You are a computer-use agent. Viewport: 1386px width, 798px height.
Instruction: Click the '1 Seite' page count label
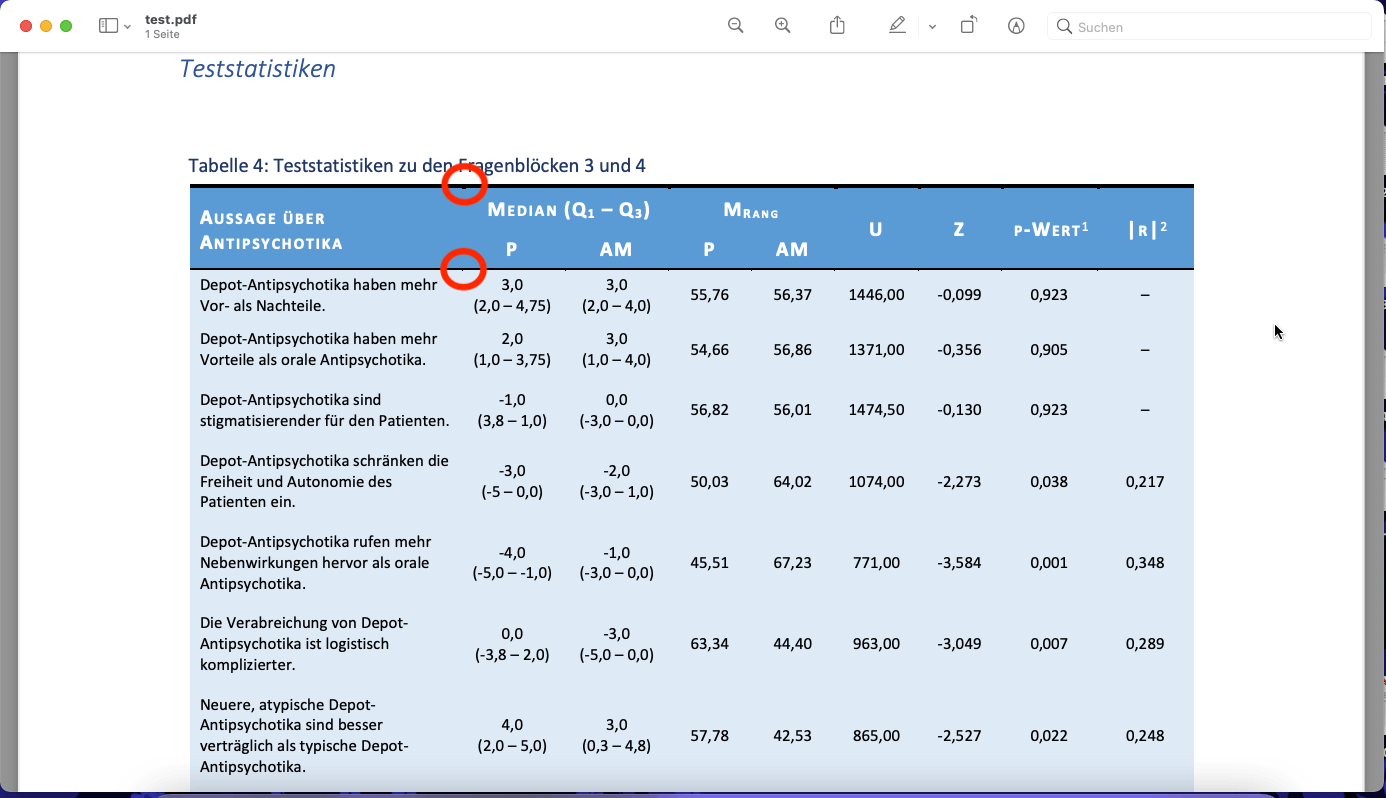(x=162, y=34)
